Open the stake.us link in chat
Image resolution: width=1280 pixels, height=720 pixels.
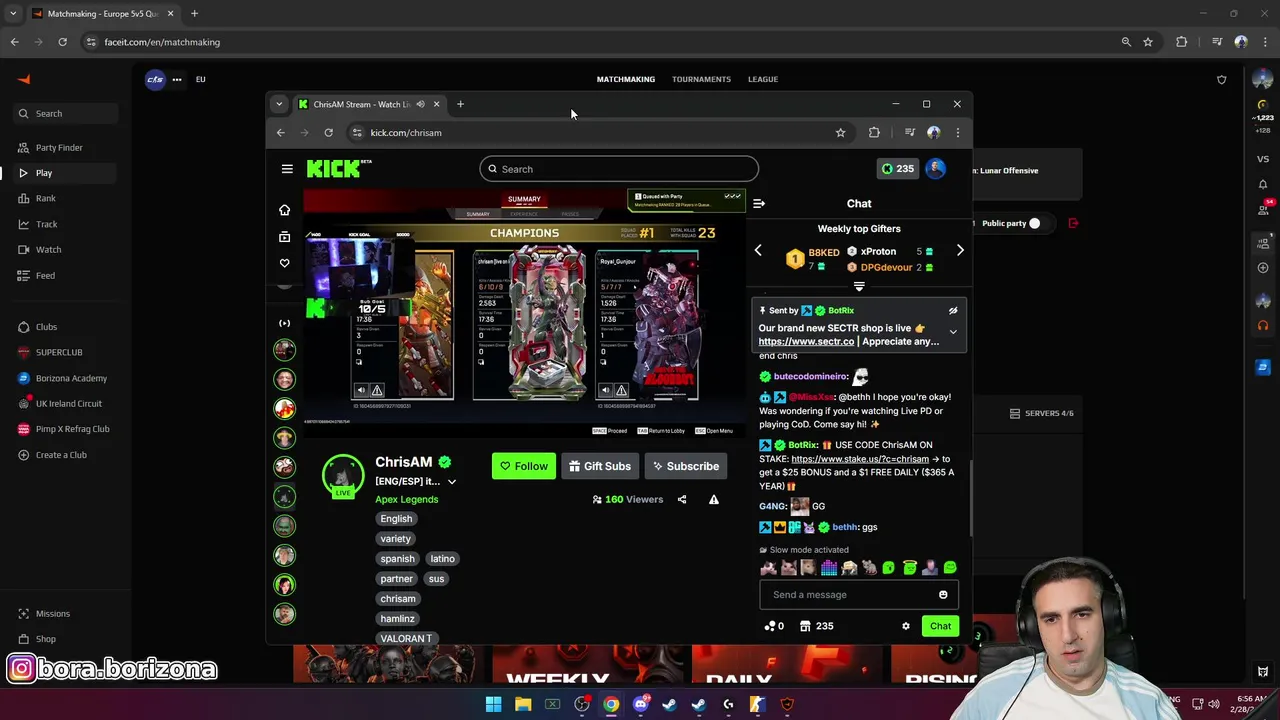[x=860, y=459]
